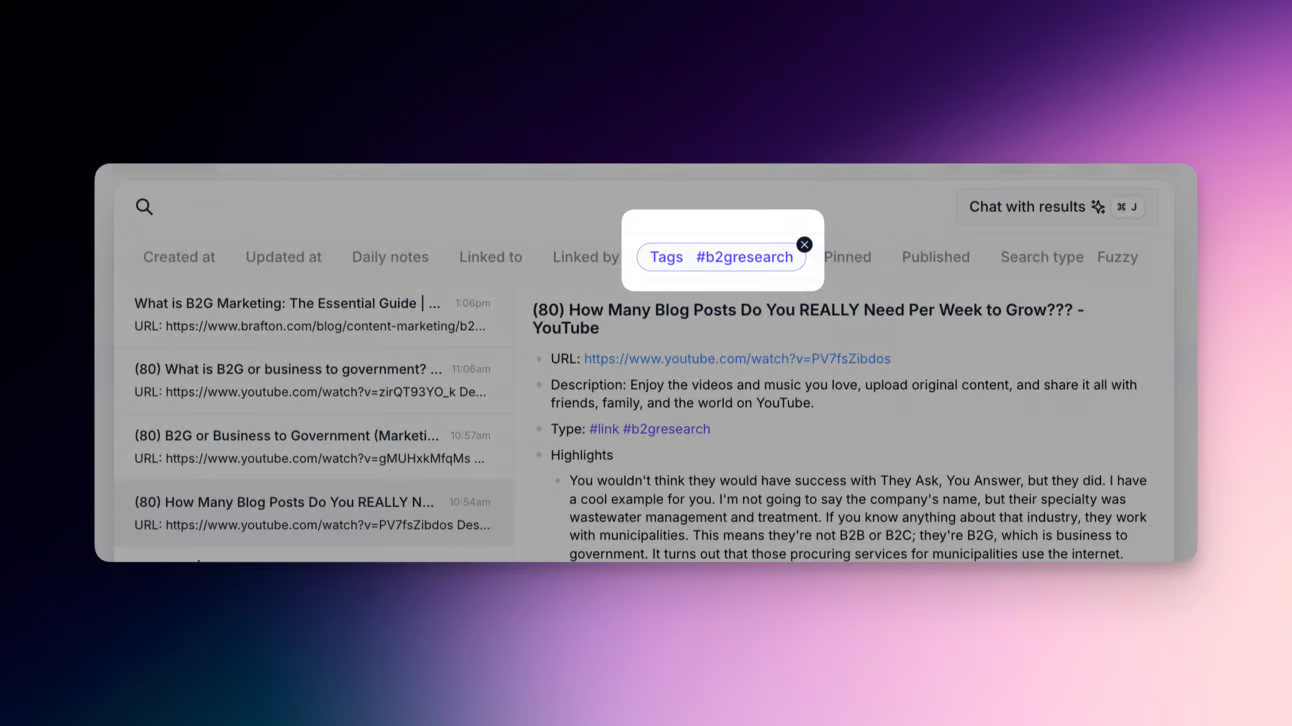The height and width of the screenshot is (726, 1292).
Task: Open the Chat with results panel
Action: [1026, 206]
